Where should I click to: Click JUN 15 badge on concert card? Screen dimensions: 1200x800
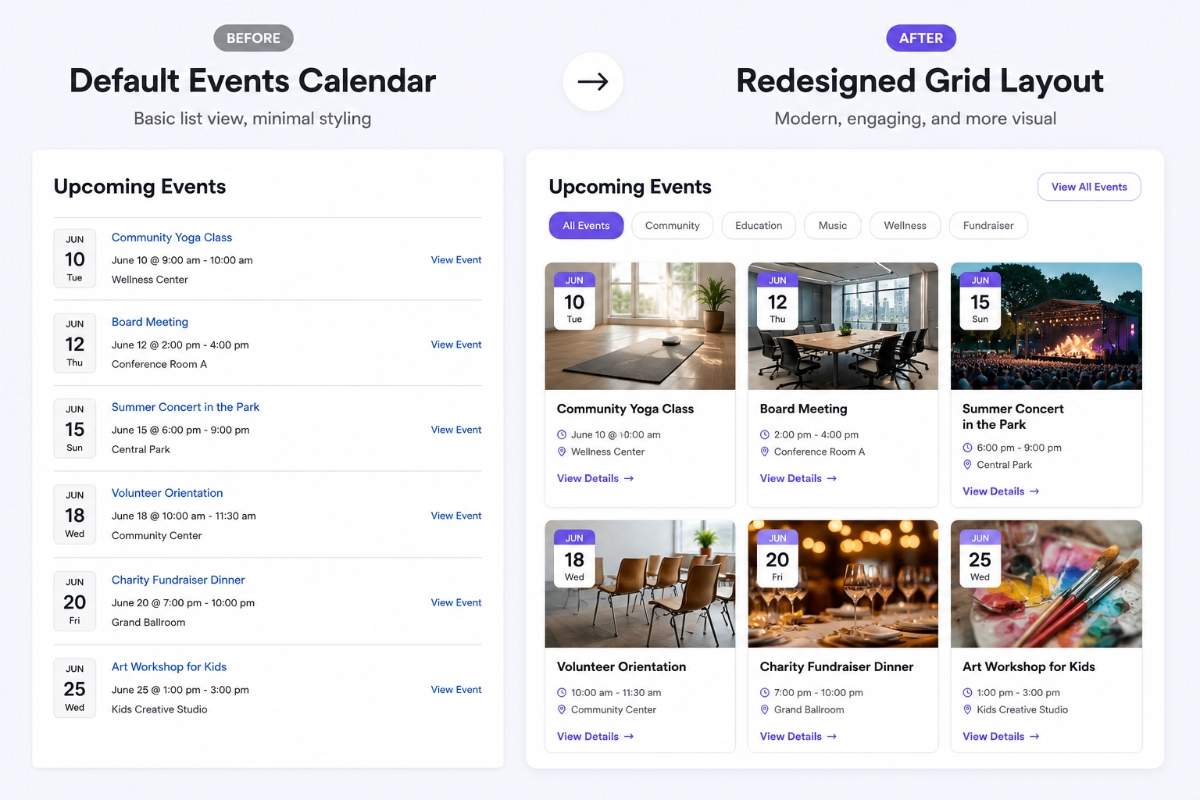click(x=980, y=302)
